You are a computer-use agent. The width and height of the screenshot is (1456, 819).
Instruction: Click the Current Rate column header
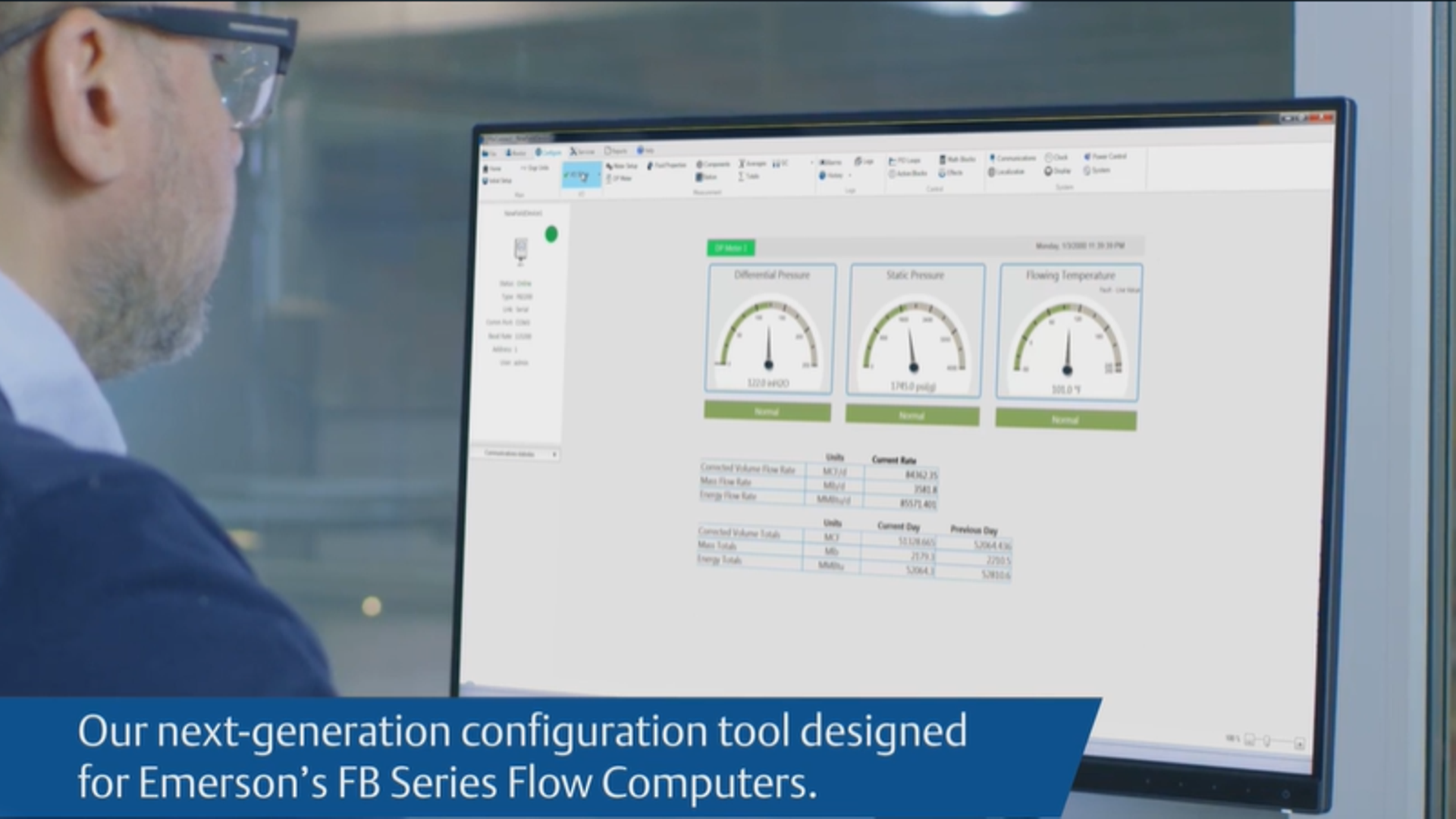click(894, 460)
